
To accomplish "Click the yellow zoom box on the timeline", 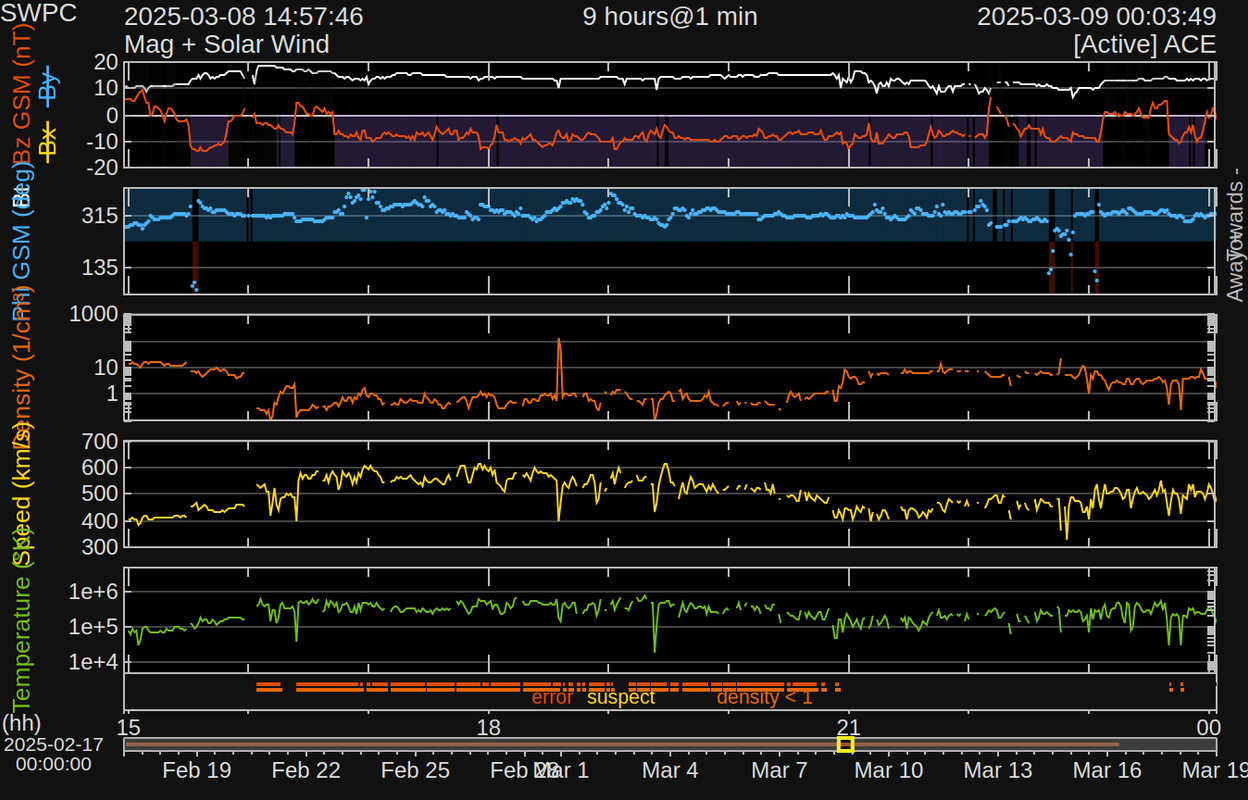I will [845, 745].
